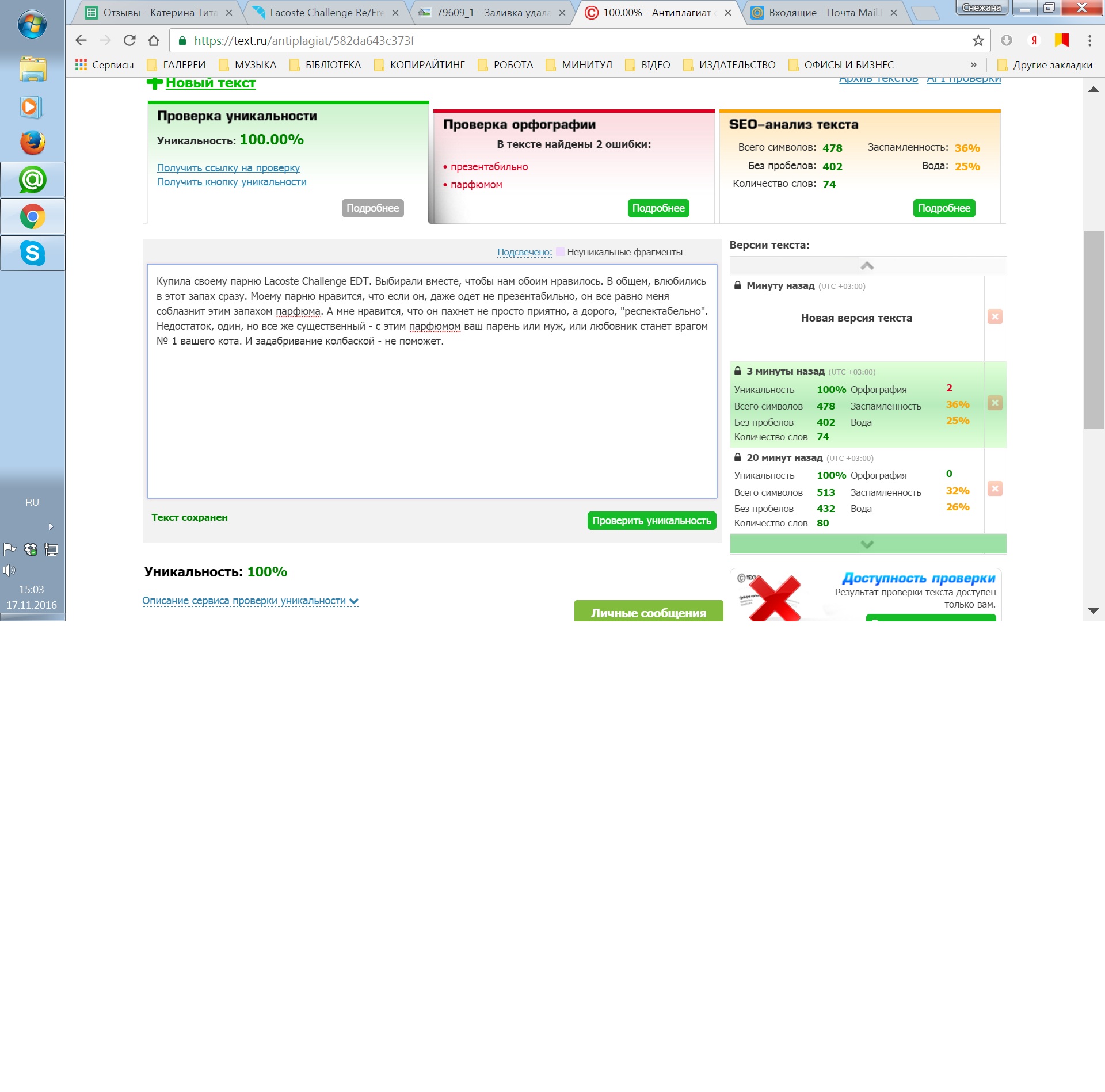
Task: Expand 'Описание сервиса проверки уникальности'
Action: (250, 601)
